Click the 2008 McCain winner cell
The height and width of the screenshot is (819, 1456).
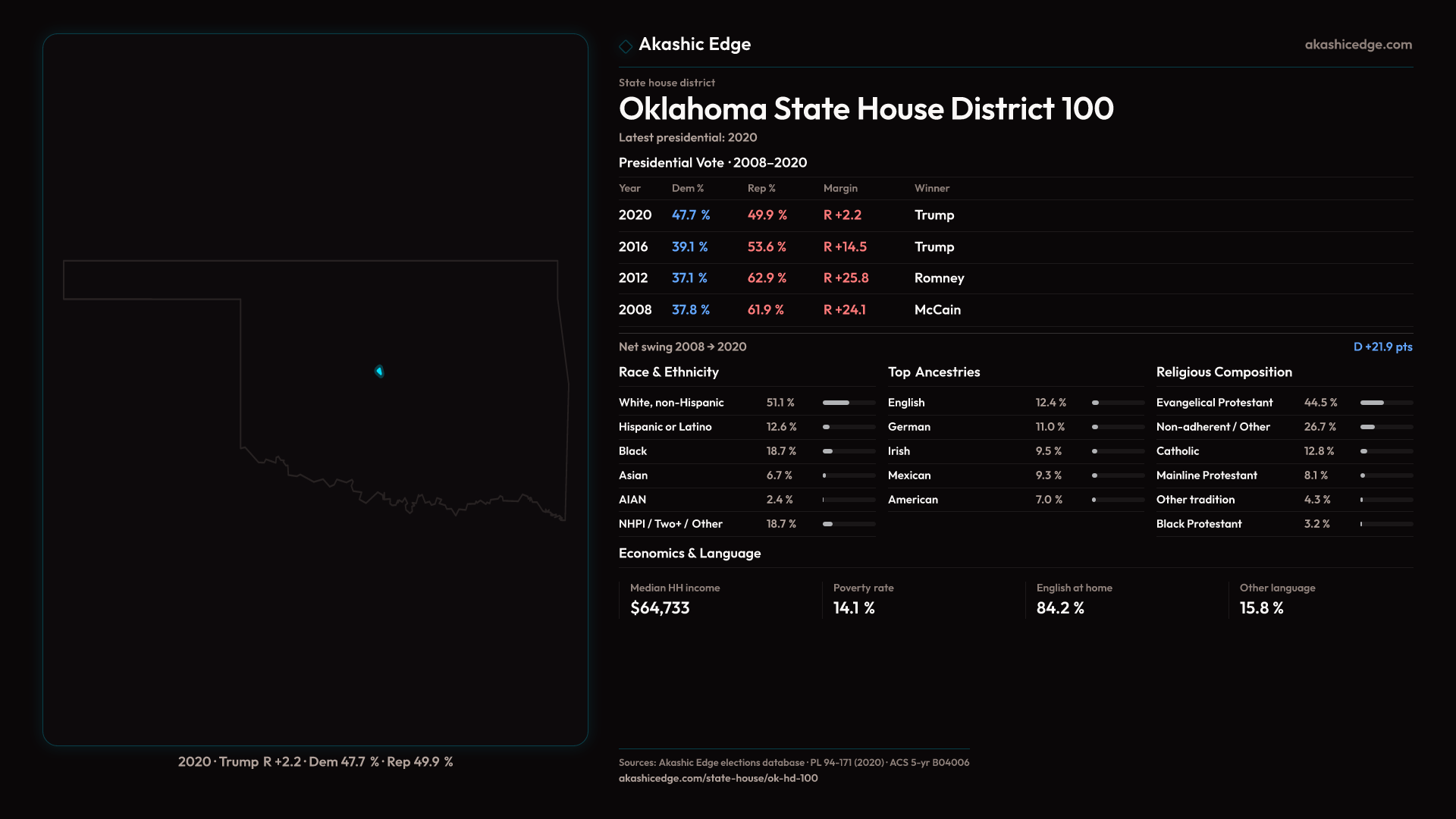click(x=937, y=310)
